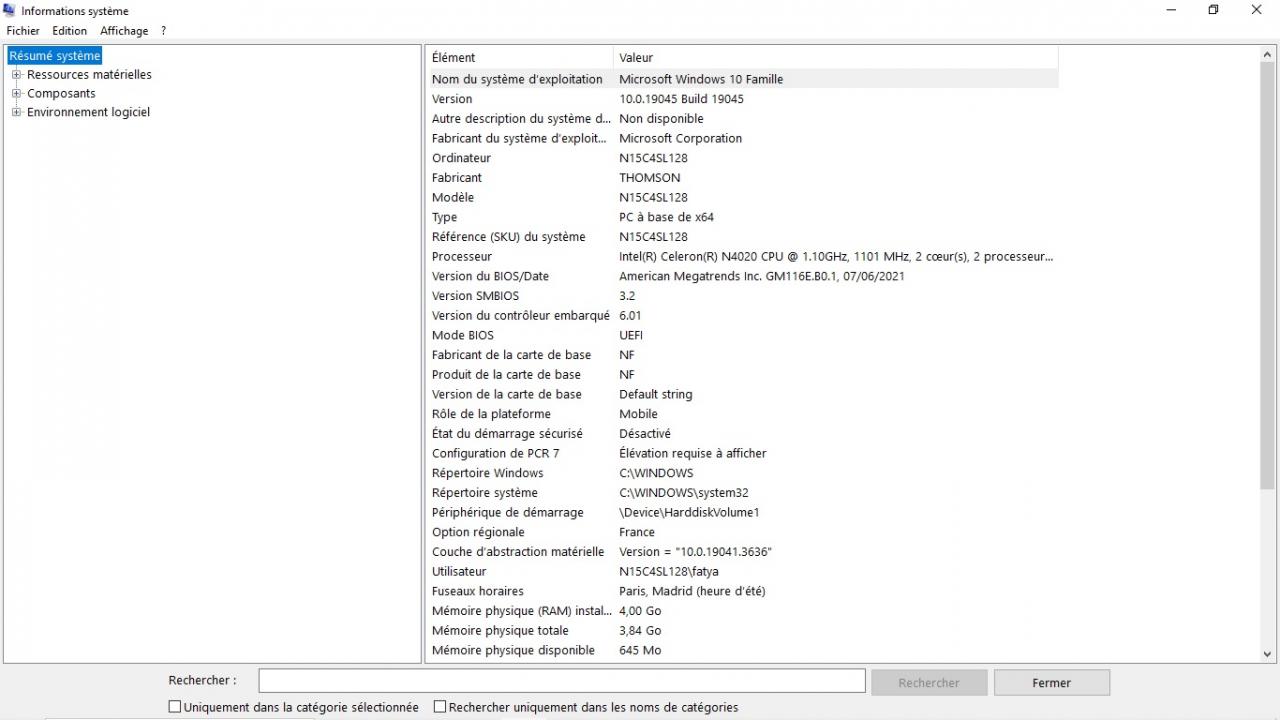
Task: Select the Processeur row label
Action: [x=462, y=257]
